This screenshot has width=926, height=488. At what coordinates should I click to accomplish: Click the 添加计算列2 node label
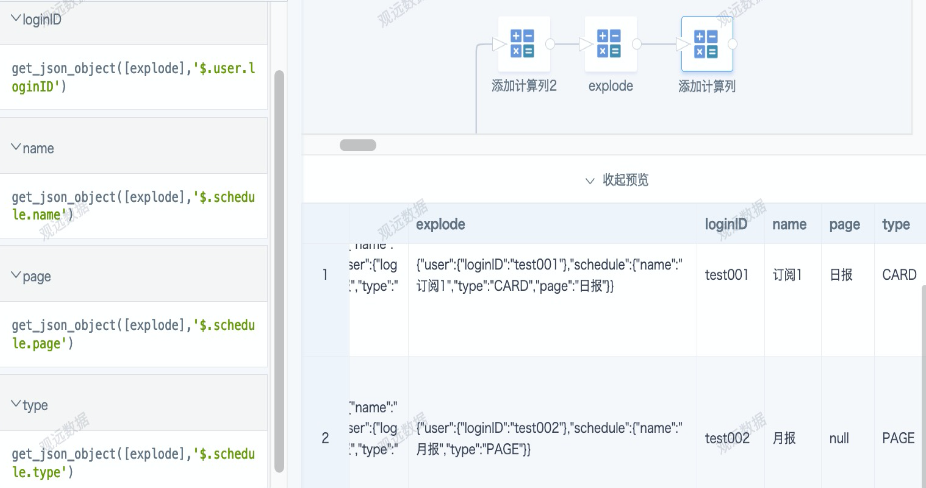[x=524, y=86]
